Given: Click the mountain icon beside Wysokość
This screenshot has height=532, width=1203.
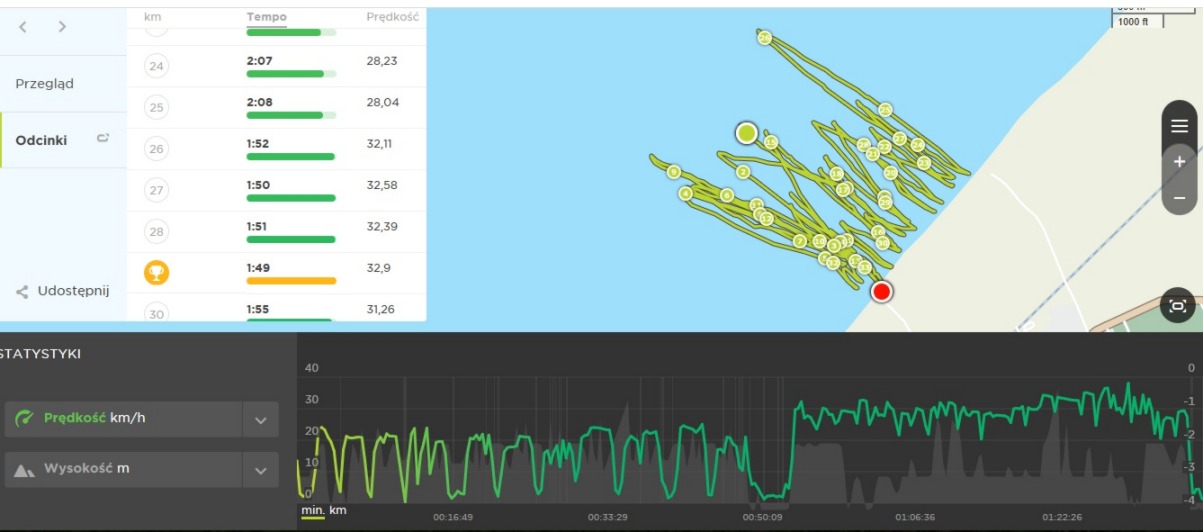Looking at the screenshot, I should tap(24, 470).
